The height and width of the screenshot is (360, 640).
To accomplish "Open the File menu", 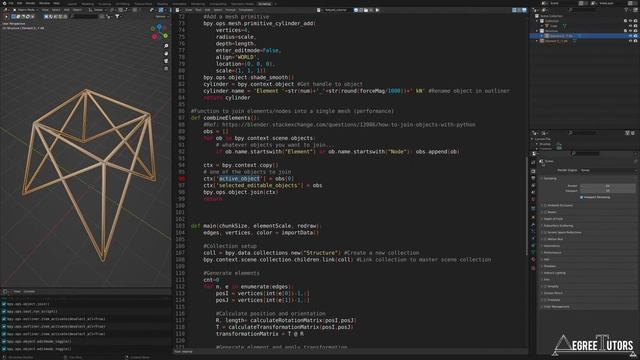I will [11, 3].
